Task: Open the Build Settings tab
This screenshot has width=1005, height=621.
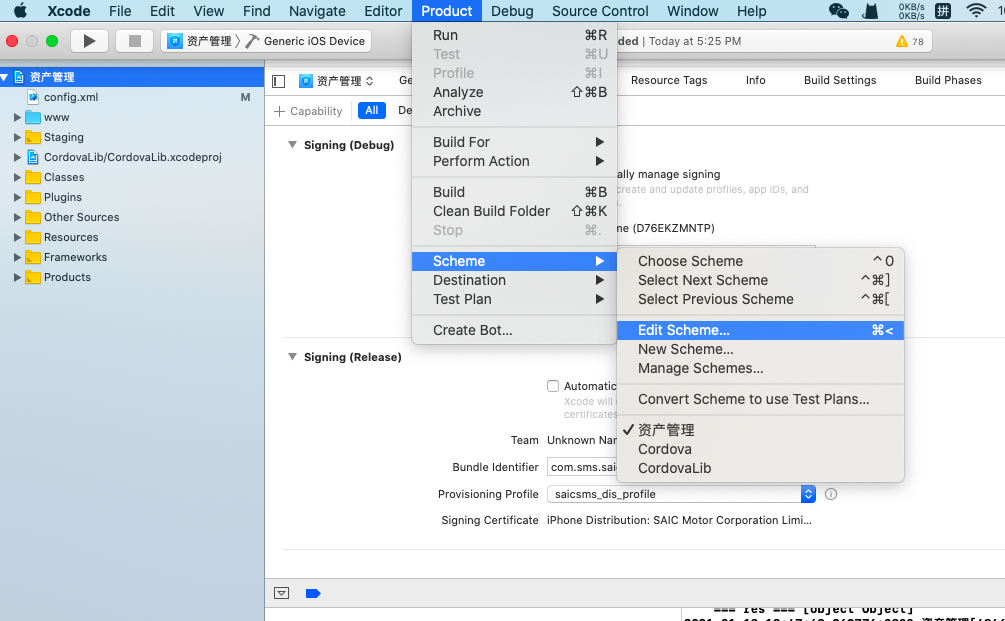Action: [840, 80]
